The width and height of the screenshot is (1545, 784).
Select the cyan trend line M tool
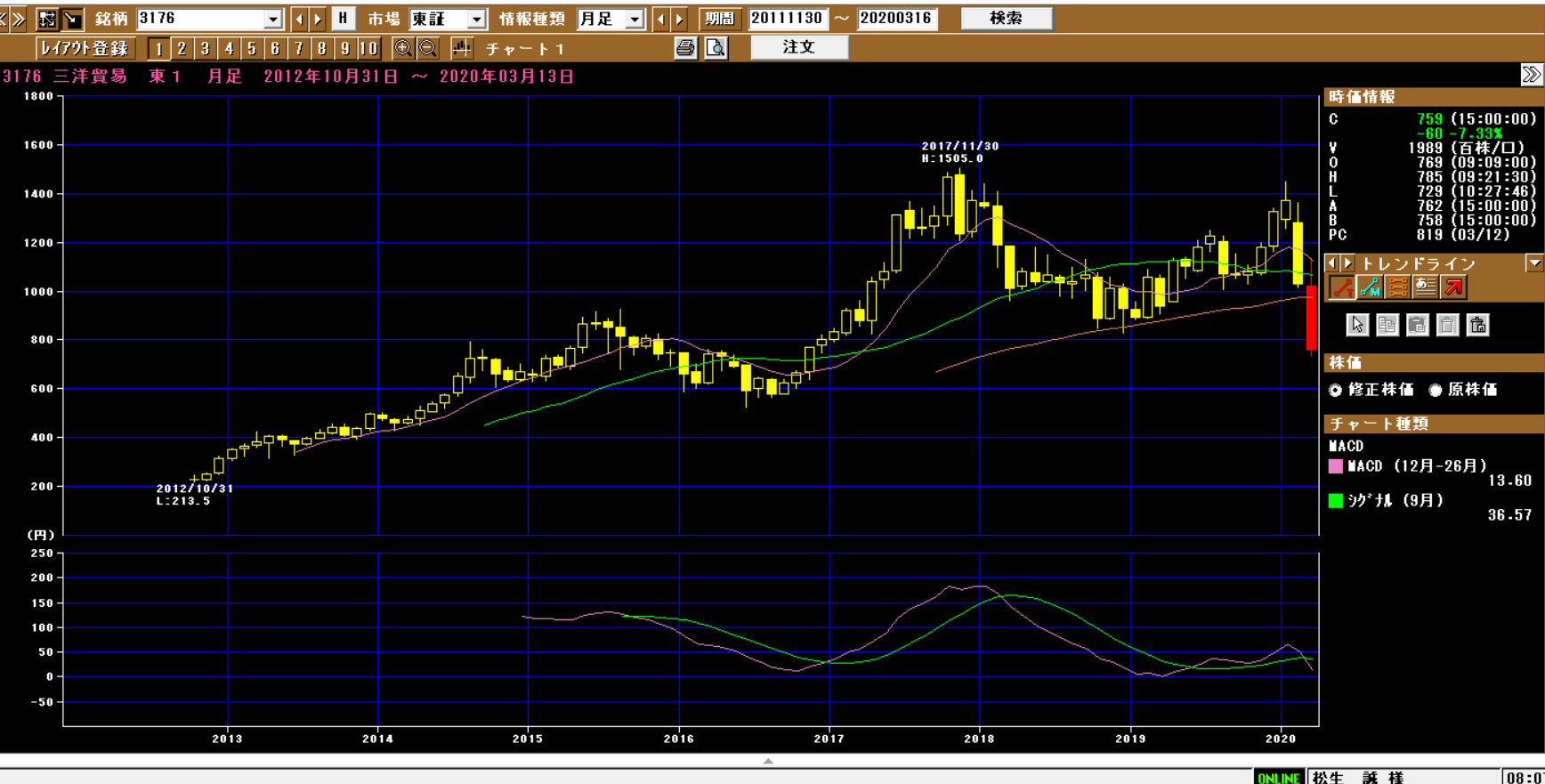[1370, 287]
